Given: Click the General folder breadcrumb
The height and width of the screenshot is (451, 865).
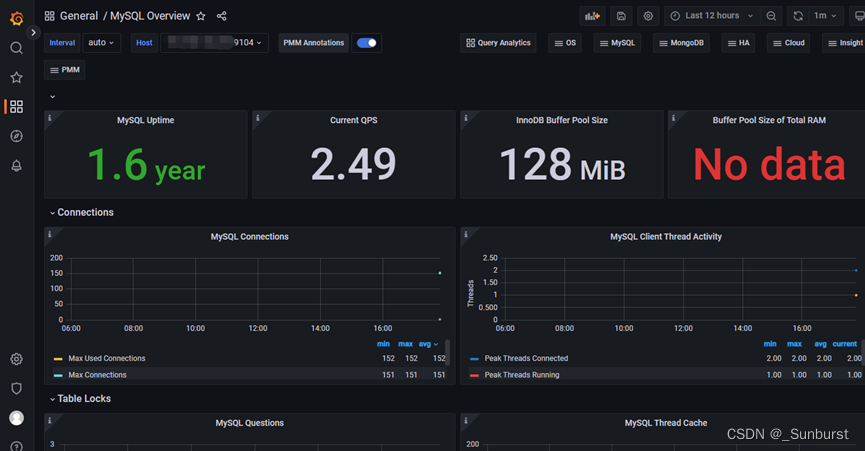Looking at the screenshot, I should [x=79, y=16].
